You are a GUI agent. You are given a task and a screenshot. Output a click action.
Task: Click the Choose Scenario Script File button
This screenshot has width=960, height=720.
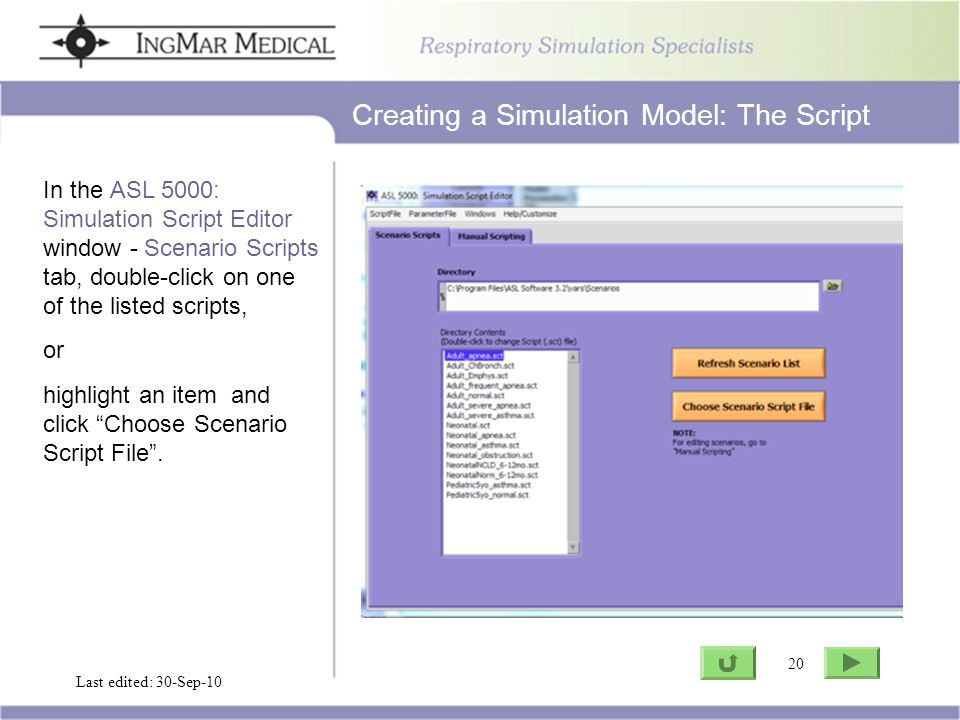[x=748, y=407]
